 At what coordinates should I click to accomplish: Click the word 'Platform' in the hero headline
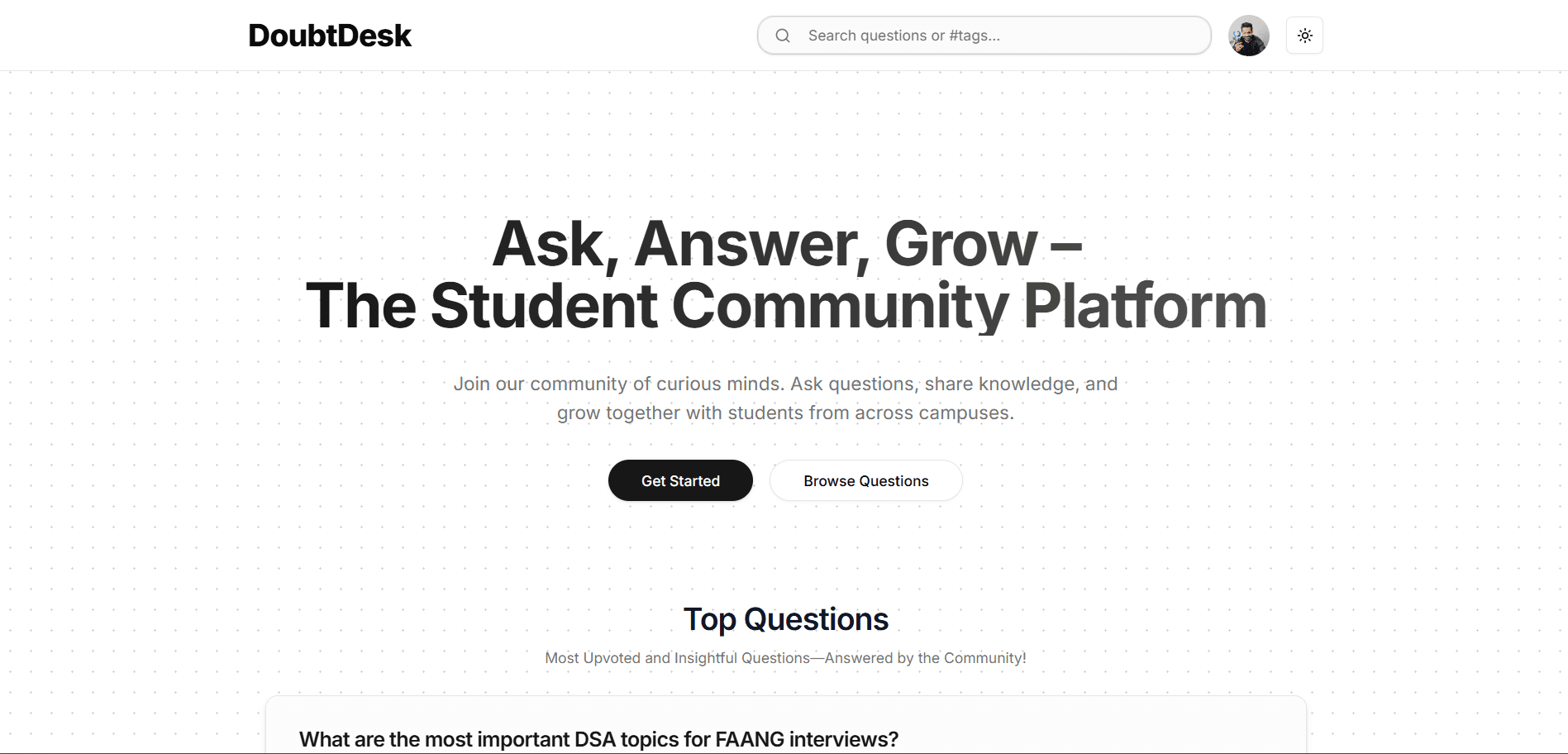pos(1145,306)
